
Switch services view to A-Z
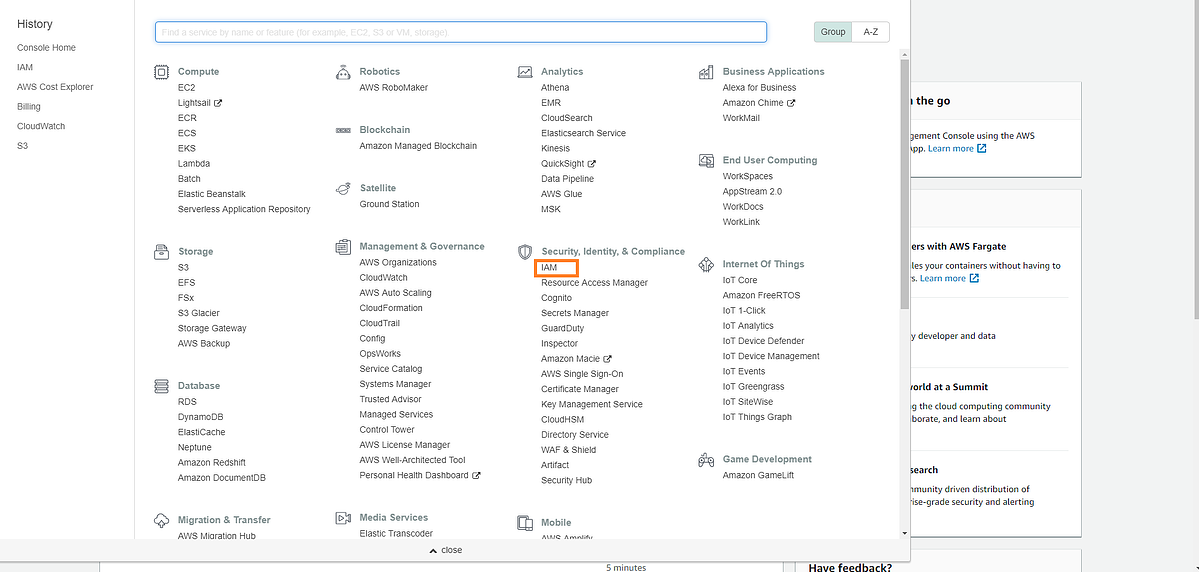(x=870, y=32)
